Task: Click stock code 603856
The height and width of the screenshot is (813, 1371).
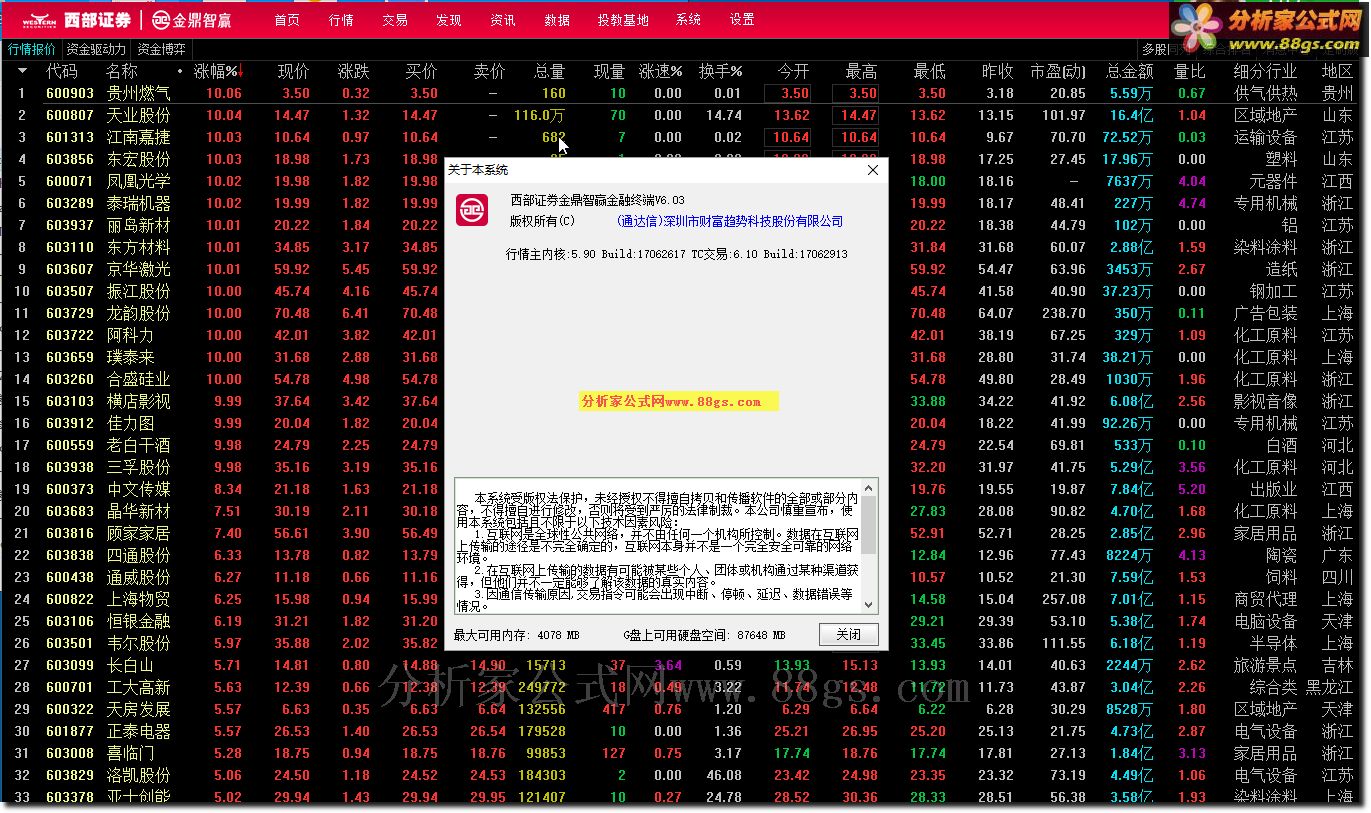Action: pos(70,159)
